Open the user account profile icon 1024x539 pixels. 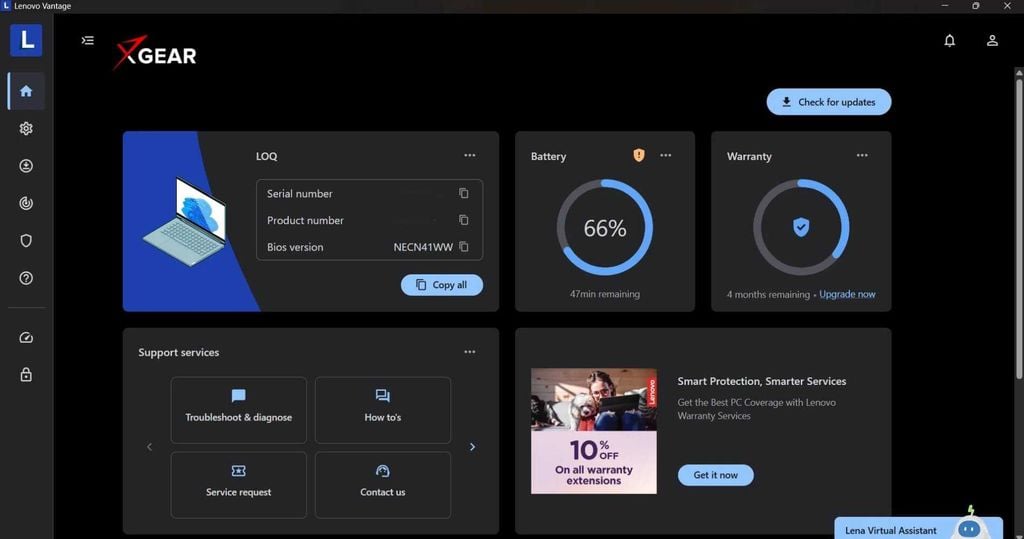[x=992, y=41]
